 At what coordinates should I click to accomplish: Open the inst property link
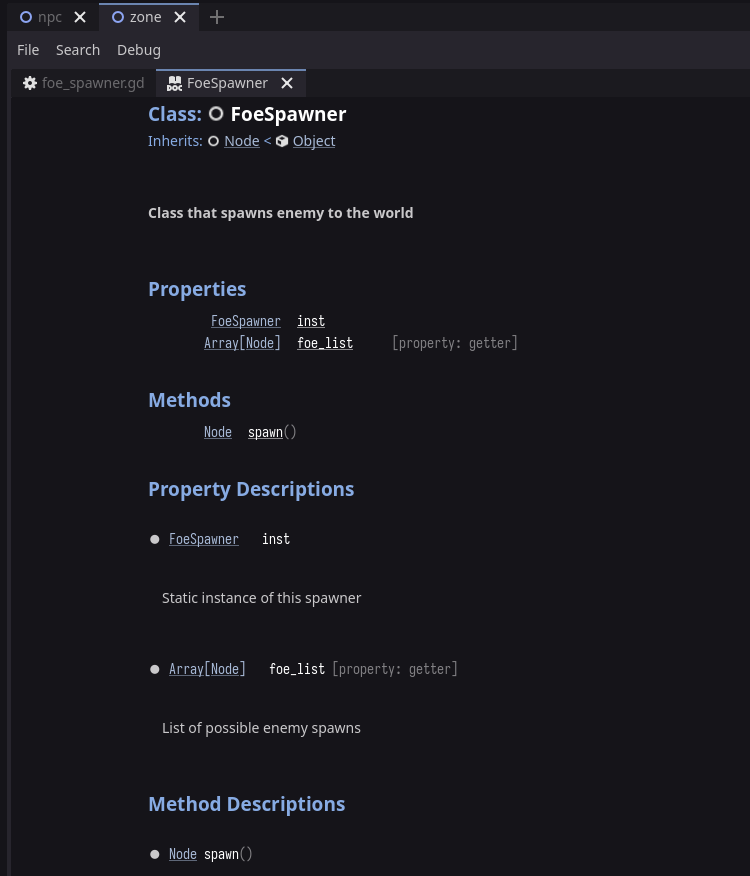[x=310, y=321]
